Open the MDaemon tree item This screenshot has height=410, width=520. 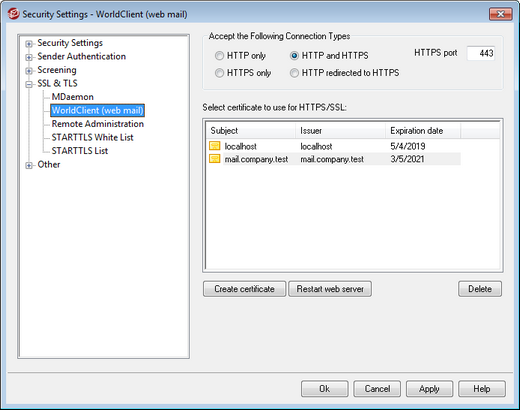pyautogui.click(x=73, y=97)
